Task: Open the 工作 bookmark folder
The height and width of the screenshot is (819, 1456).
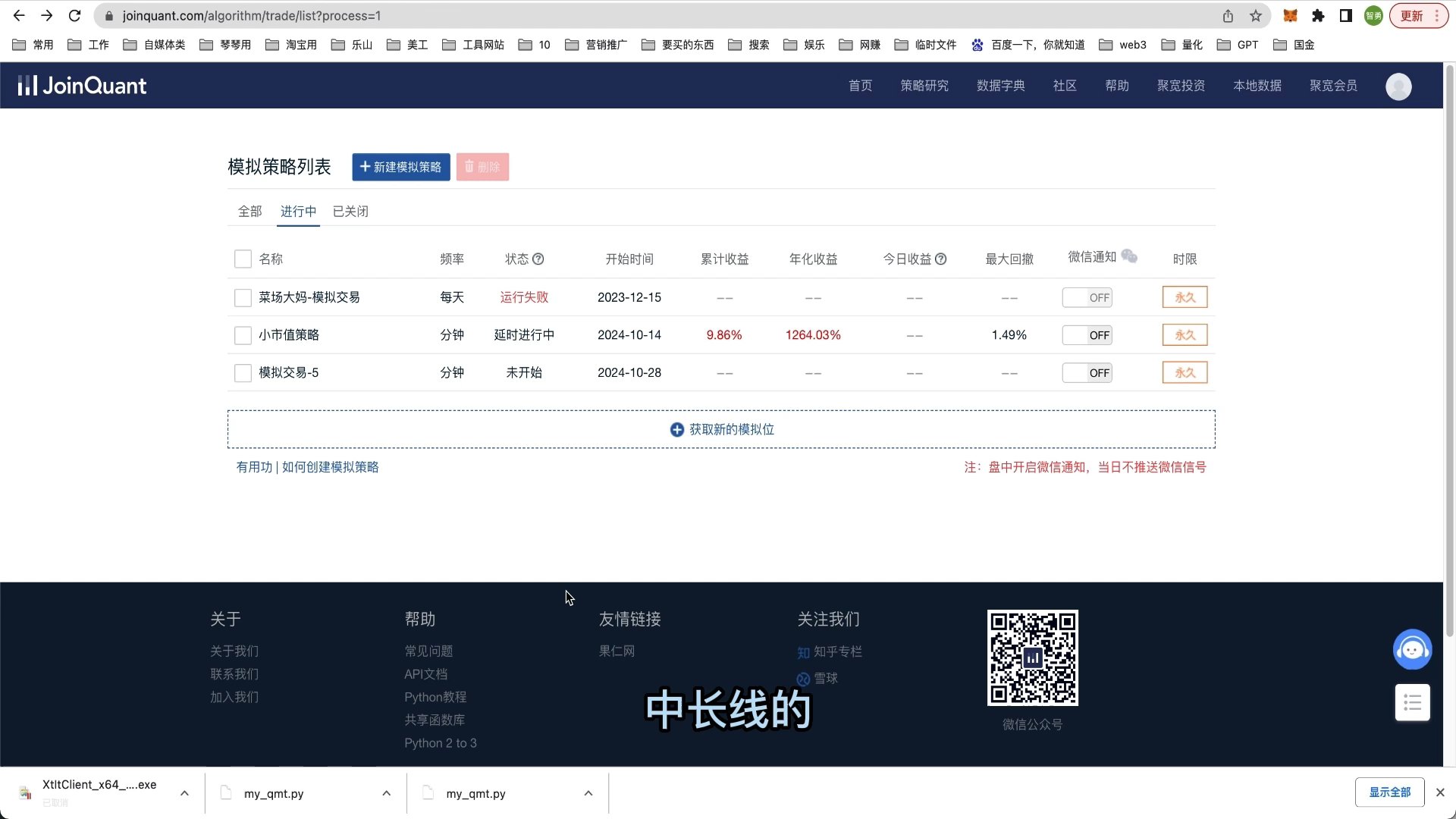Action: click(x=88, y=45)
